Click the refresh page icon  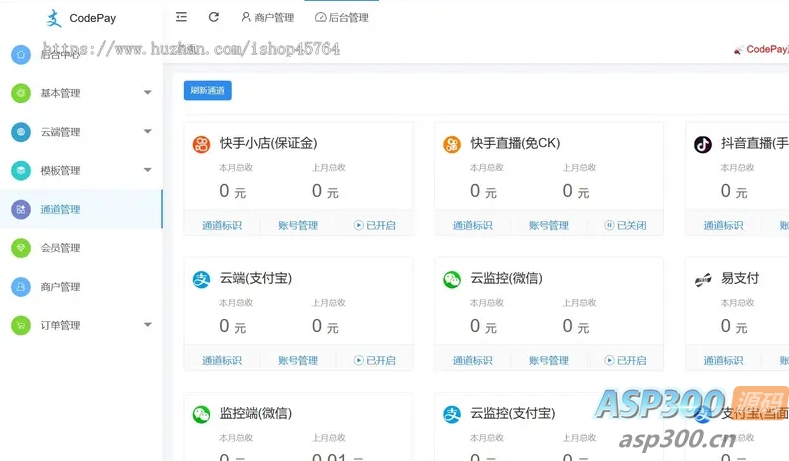(x=214, y=17)
